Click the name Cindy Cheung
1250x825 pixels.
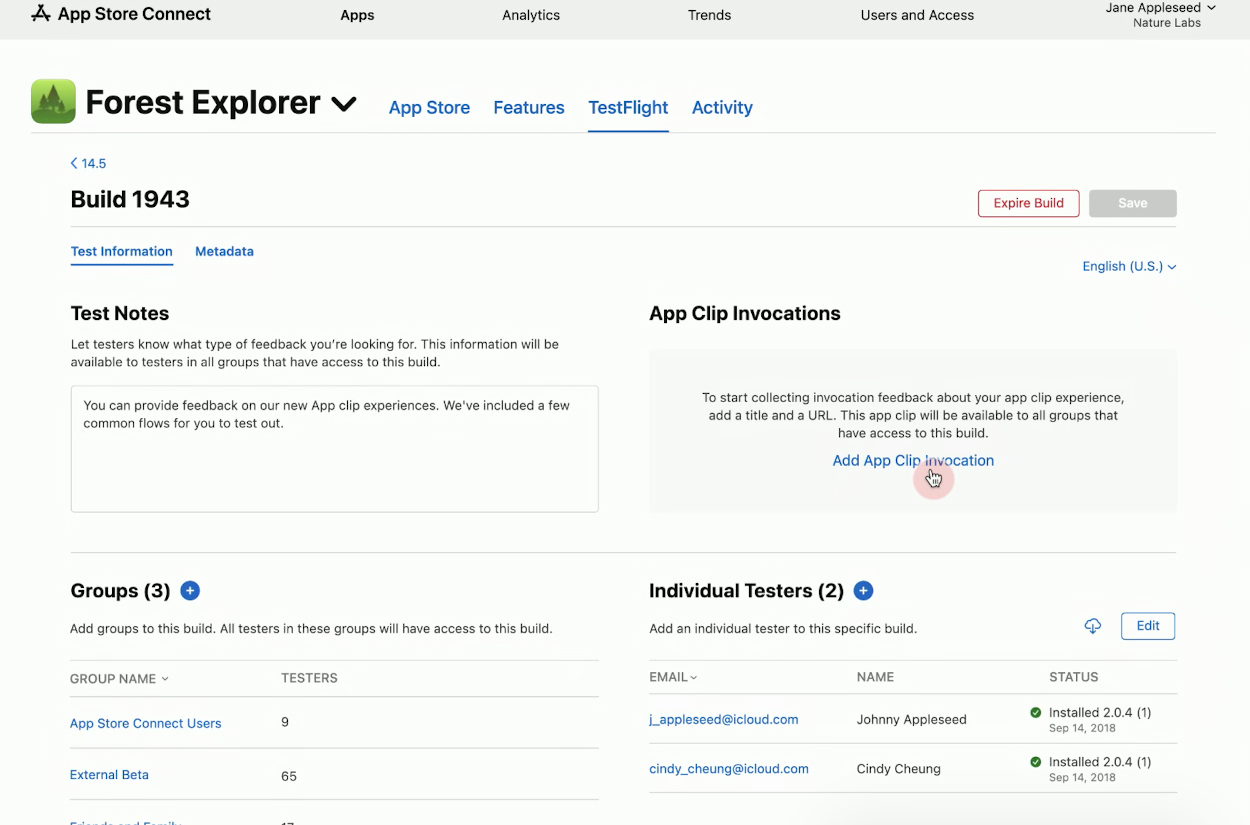(899, 769)
